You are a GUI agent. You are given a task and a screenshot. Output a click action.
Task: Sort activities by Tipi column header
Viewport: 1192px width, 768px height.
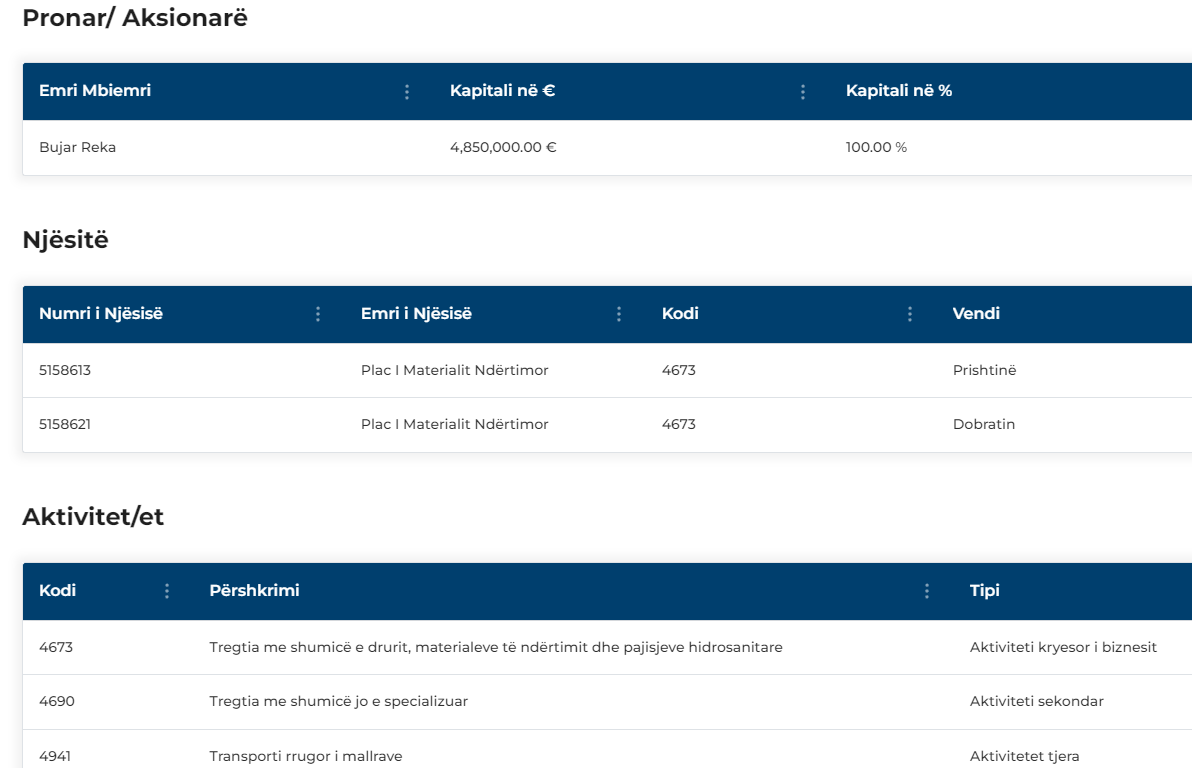click(x=984, y=591)
